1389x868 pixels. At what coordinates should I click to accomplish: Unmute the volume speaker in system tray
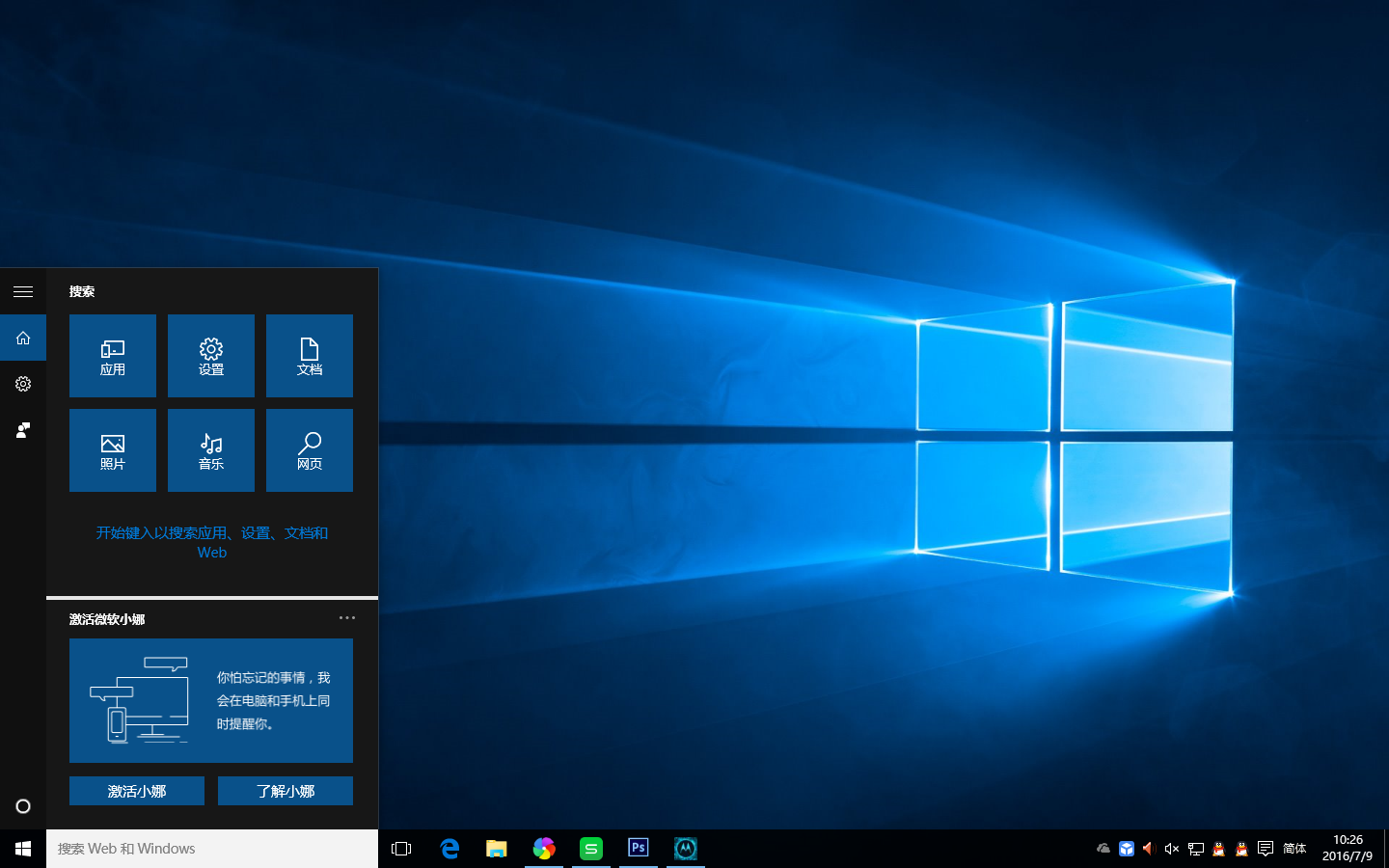(x=1172, y=849)
